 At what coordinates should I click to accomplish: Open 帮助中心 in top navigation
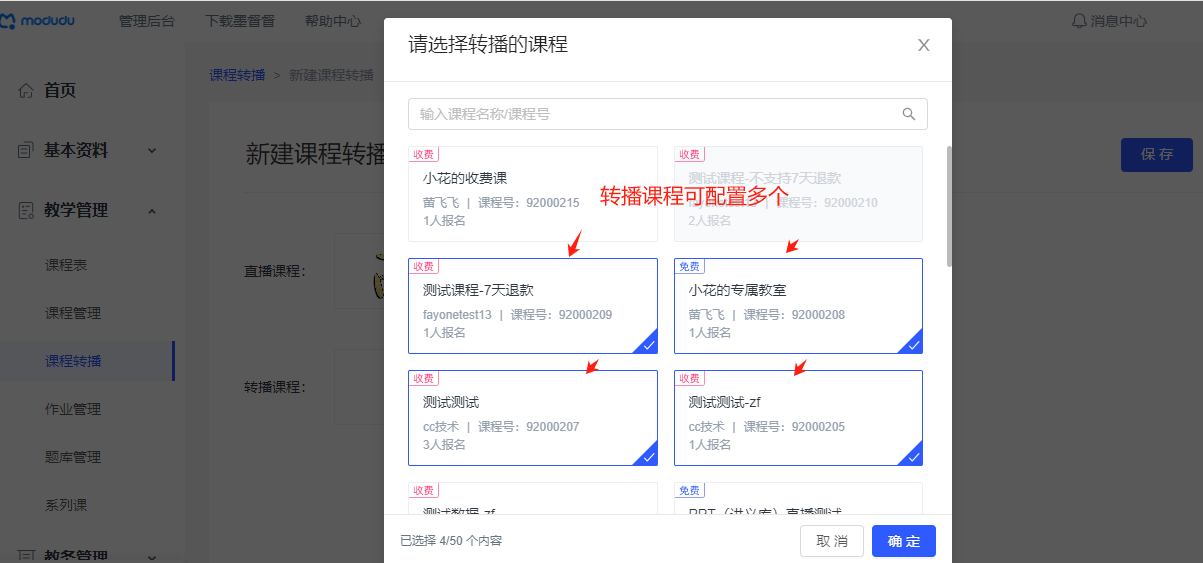333,21
